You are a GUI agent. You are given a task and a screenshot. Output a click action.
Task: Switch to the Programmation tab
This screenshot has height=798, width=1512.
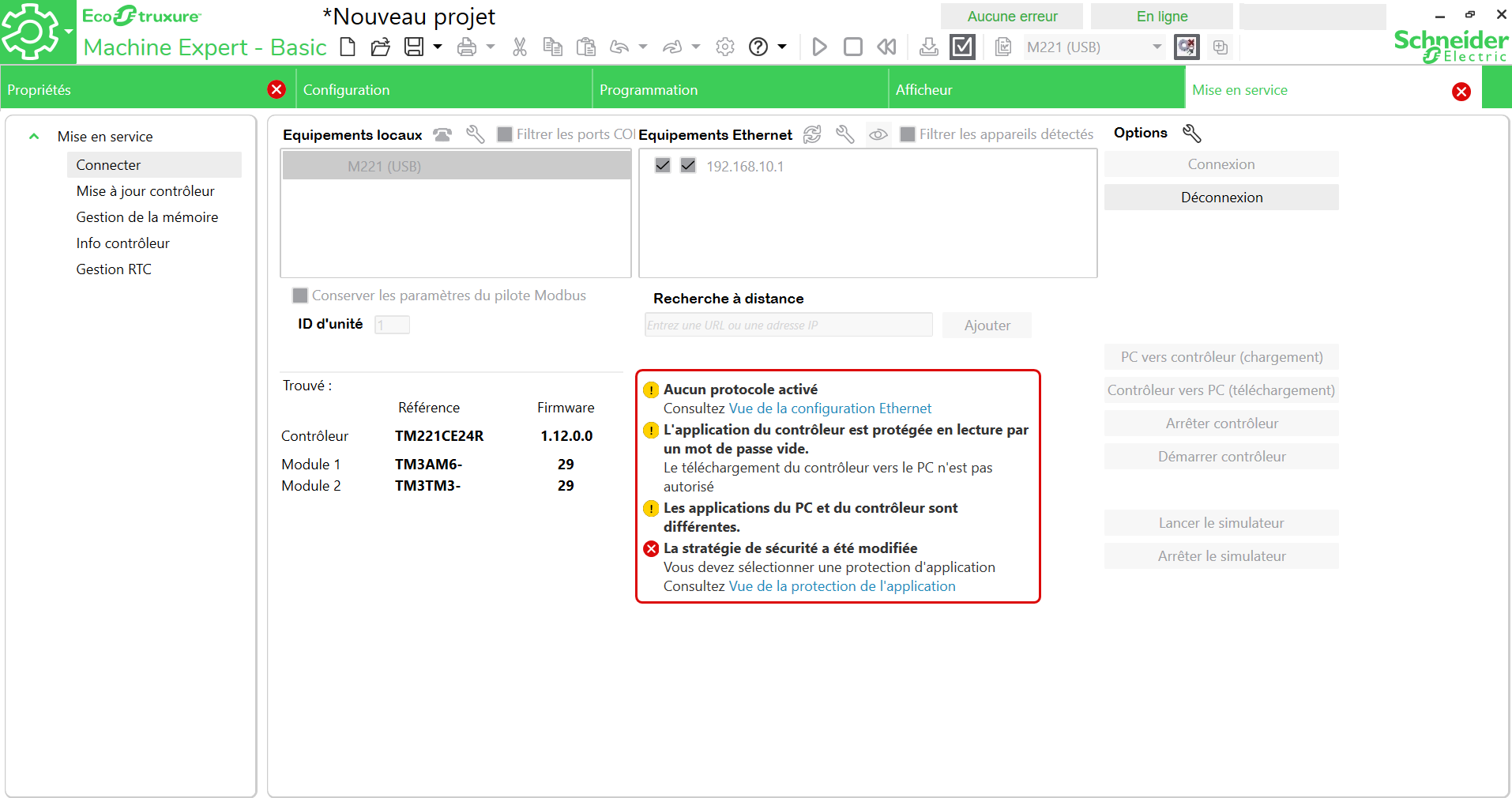pyautogui.click(x=649, y=90)
